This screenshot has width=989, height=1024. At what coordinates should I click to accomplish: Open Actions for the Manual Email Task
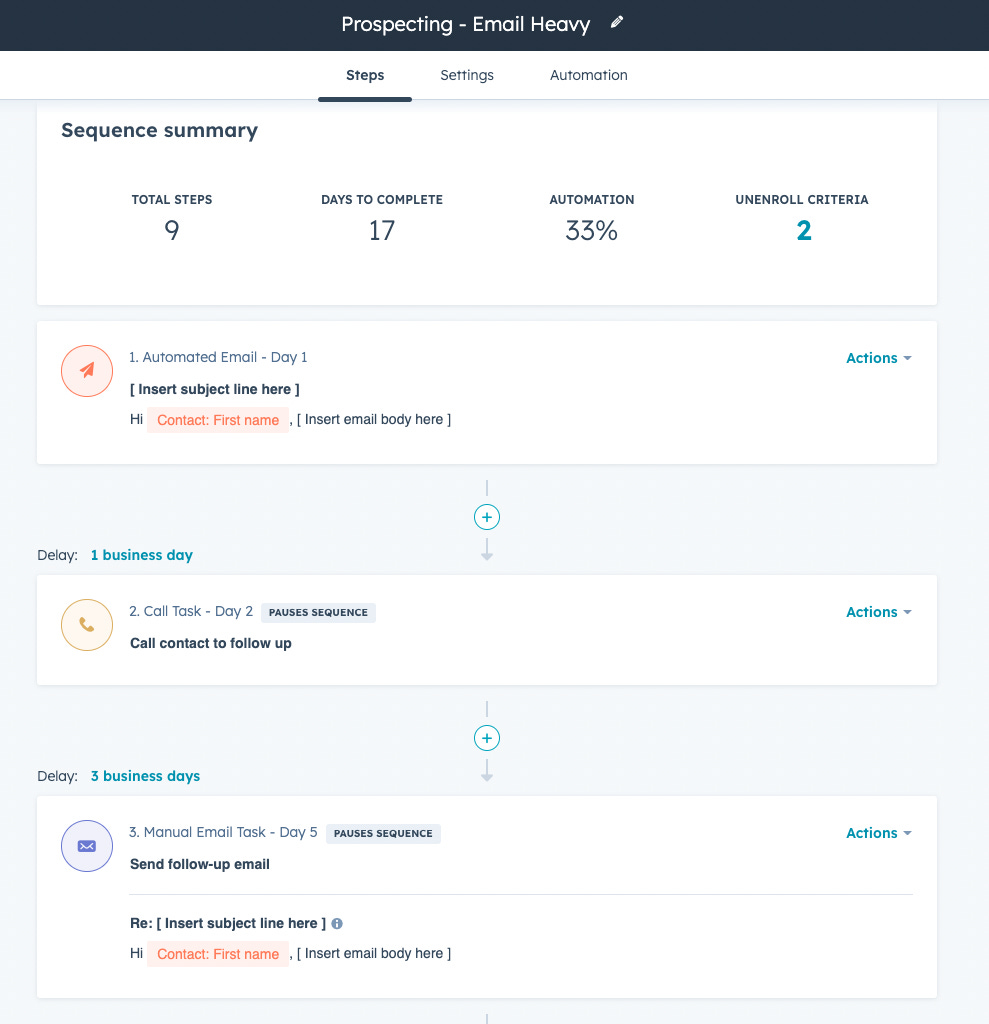click(871, 832)
